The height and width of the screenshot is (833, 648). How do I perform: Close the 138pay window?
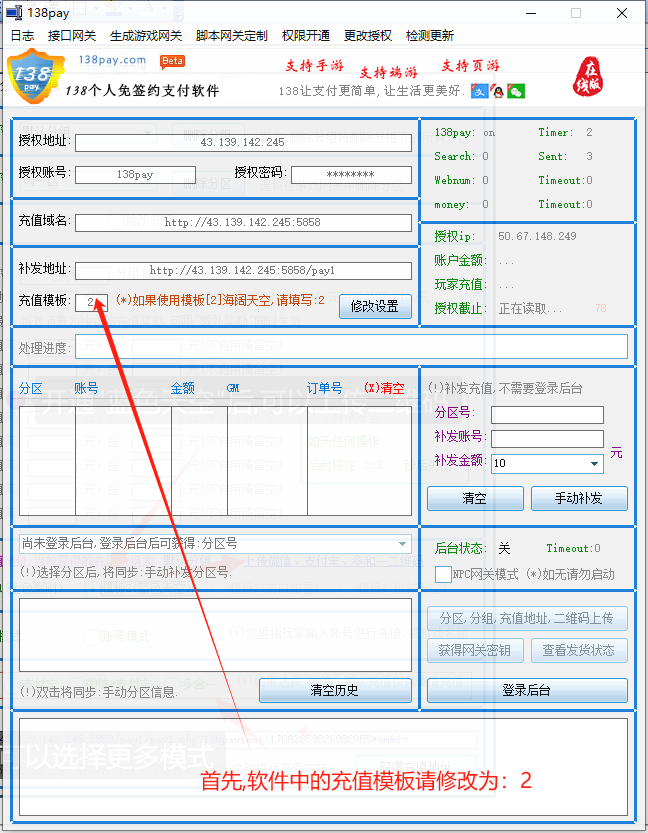click(x=622, y=13)
